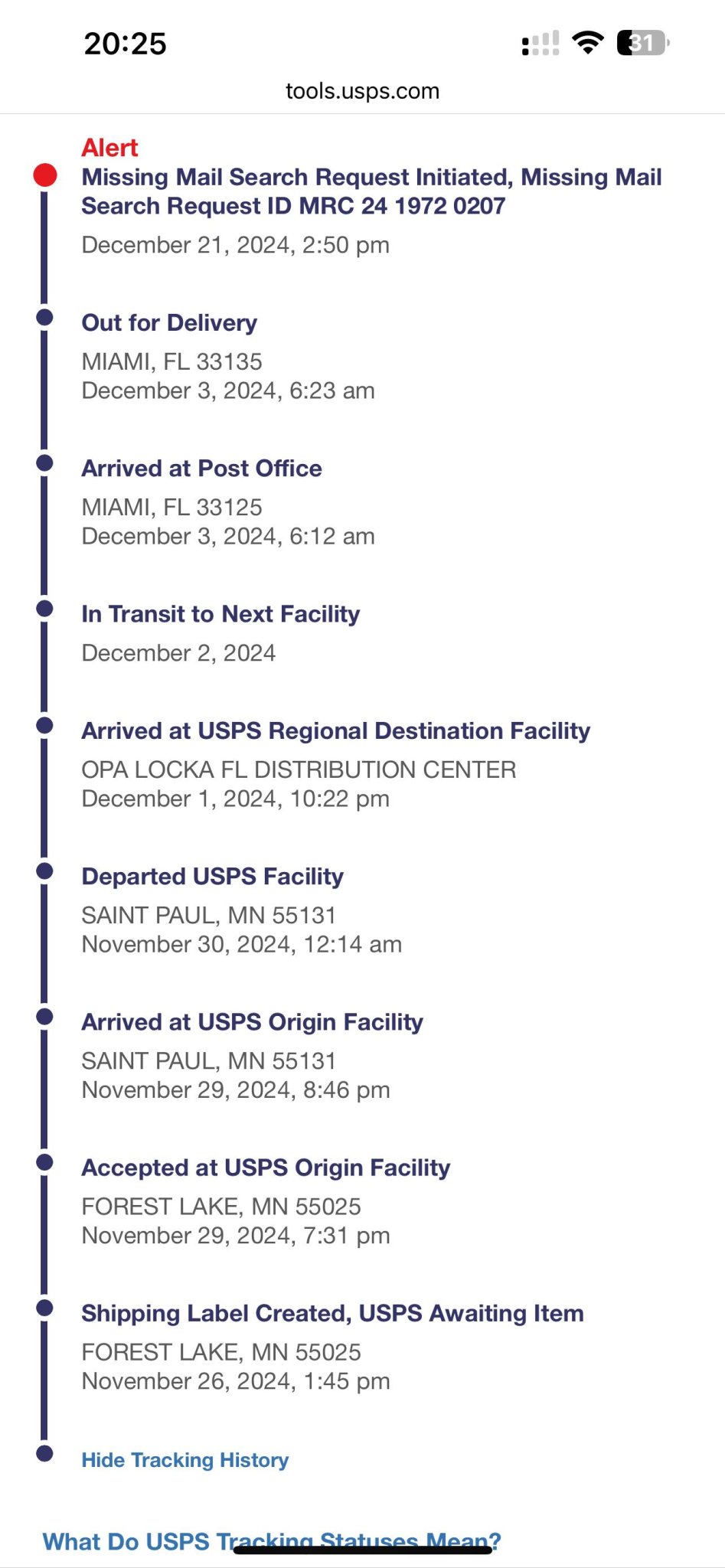Screen dimensions: 725x1568
Task: Tap the Shipping Label Created dot
Action: [44, 1308]
